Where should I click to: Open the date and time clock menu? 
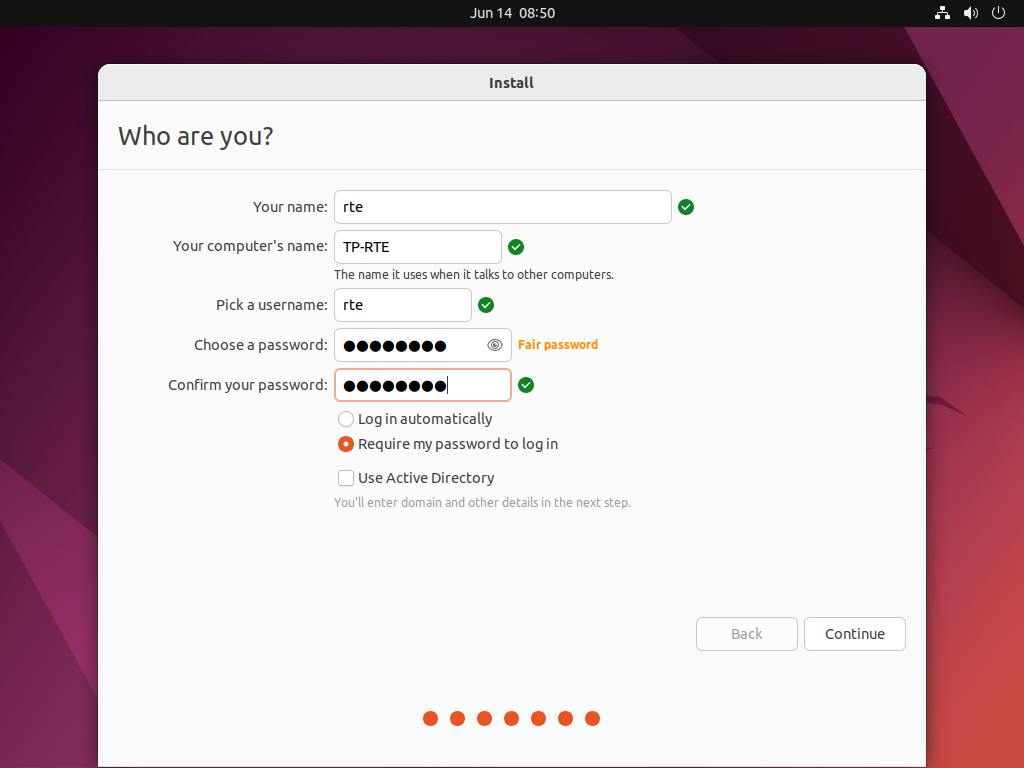pos(512,13)
